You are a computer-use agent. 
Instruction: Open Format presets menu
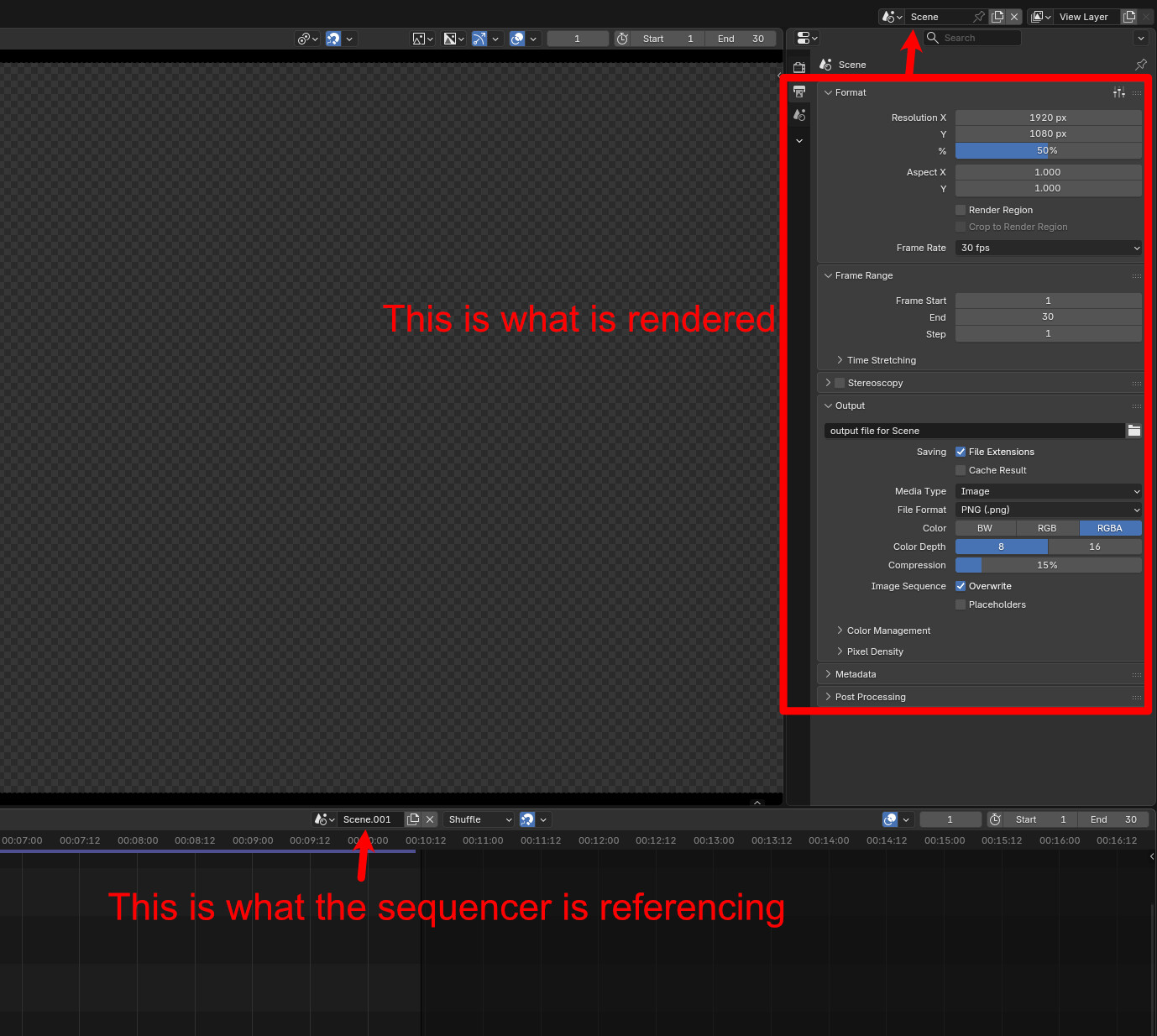[1119, 92]
